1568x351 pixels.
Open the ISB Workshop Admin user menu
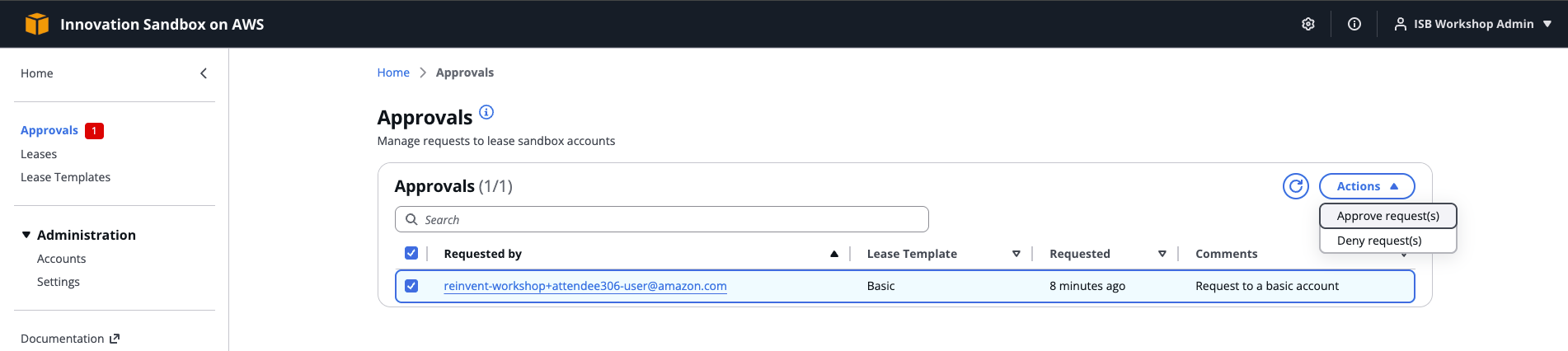pos(1472,24)
